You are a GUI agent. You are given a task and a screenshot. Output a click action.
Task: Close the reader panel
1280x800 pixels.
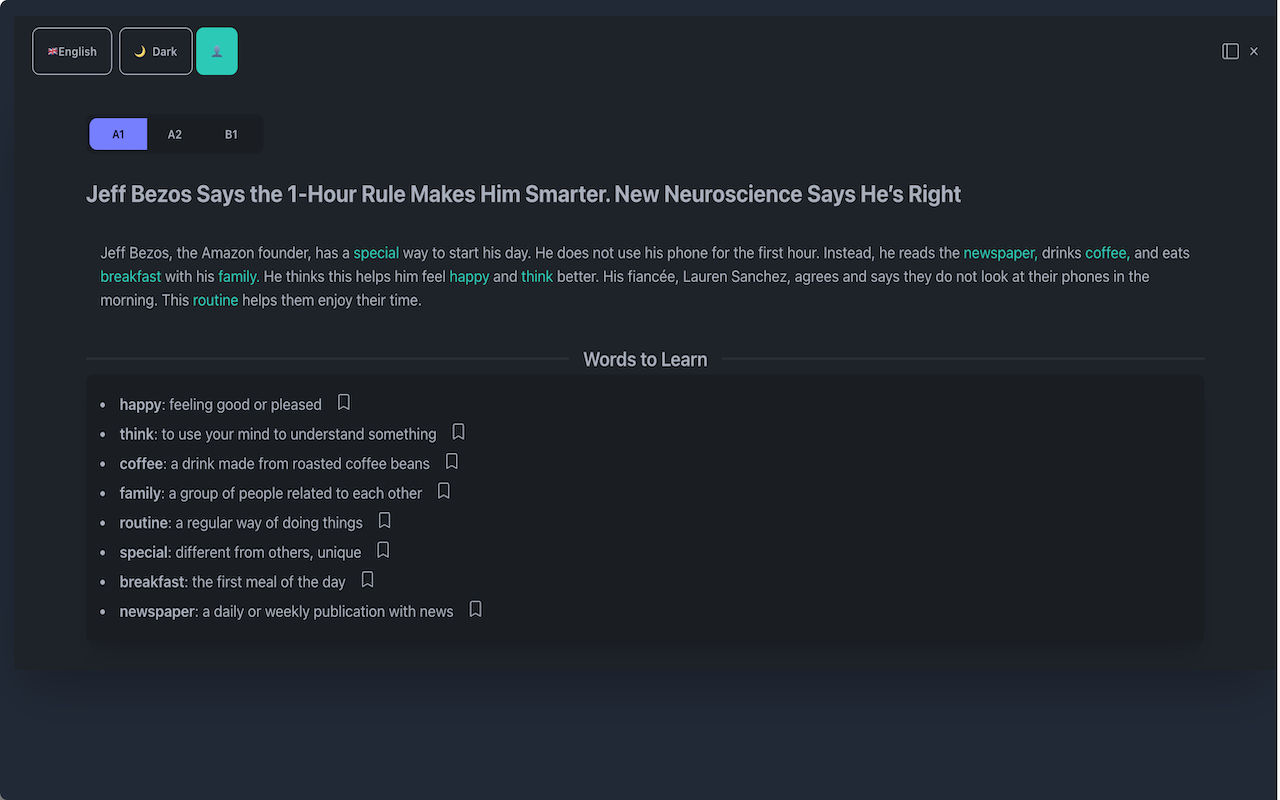tap(1254, 51)
